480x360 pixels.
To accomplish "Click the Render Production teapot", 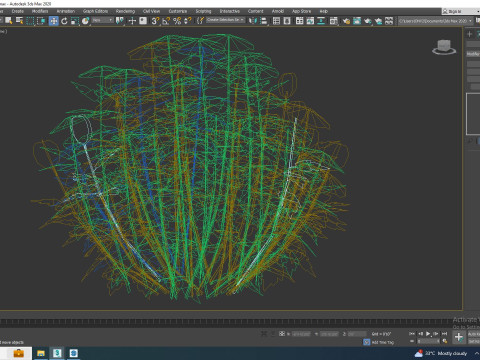I will pos(367,21).
